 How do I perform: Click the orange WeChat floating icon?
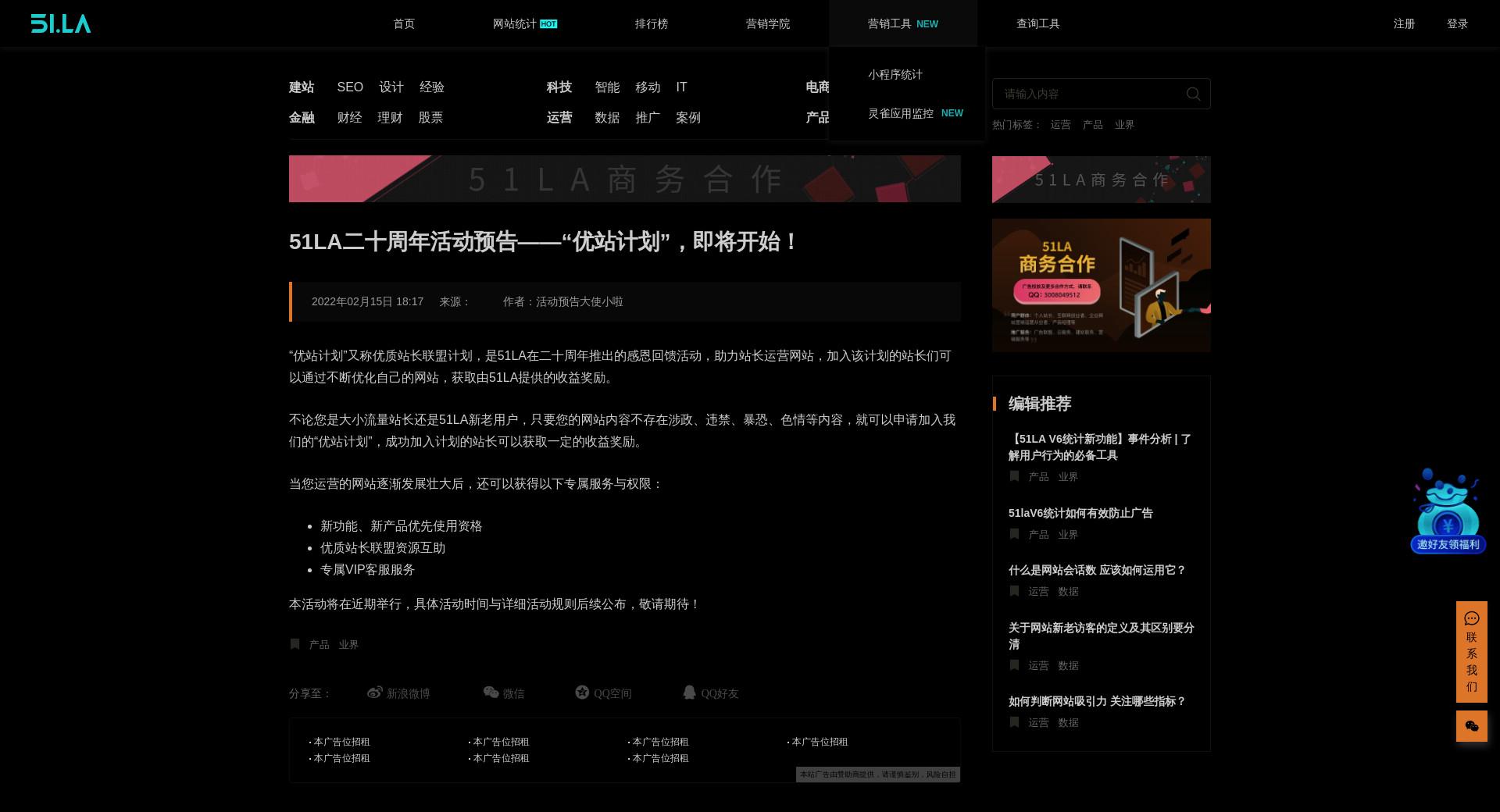point(1471,726)
